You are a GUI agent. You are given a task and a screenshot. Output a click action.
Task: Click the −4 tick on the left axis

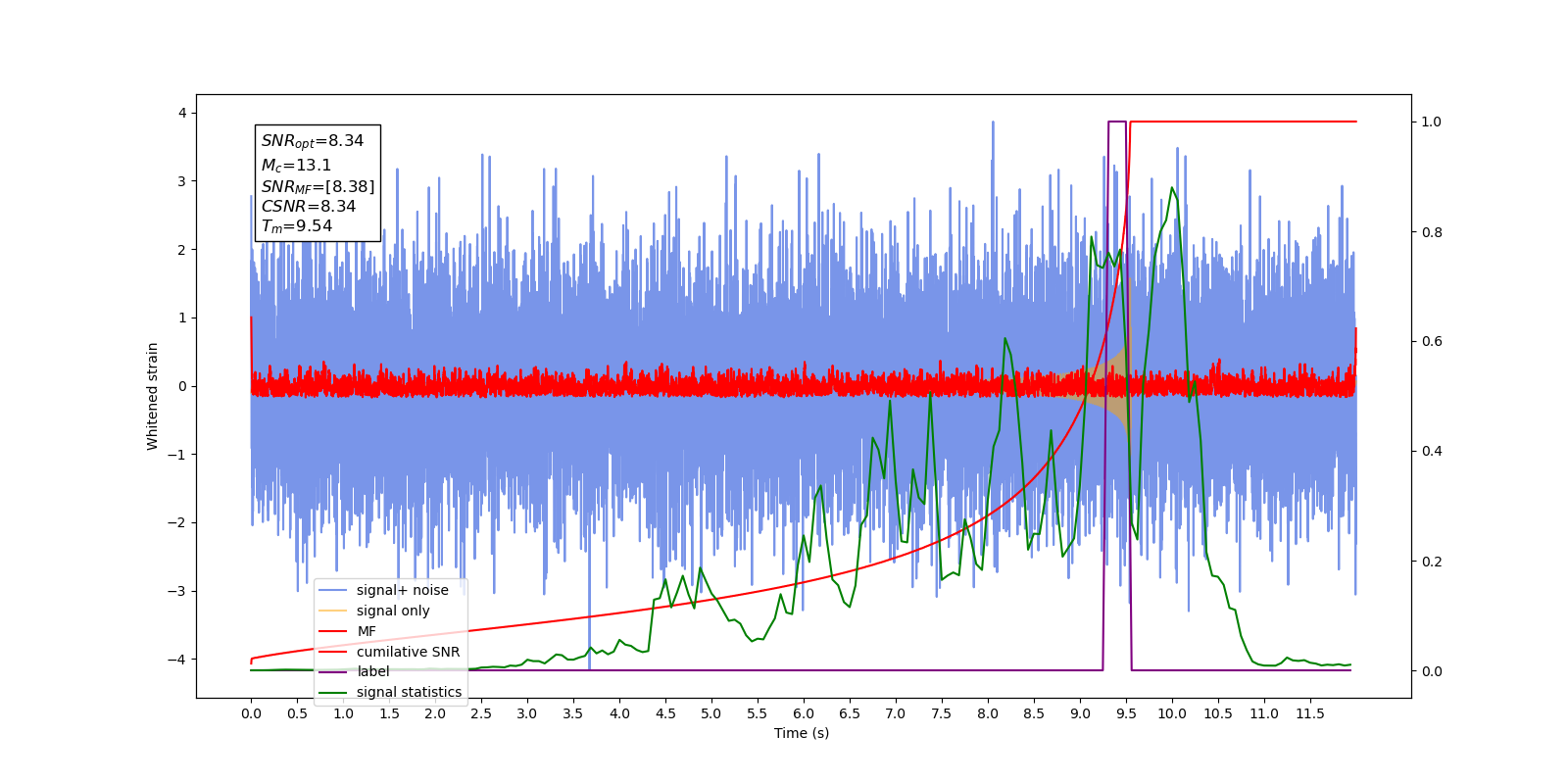[x=177, y=659]
